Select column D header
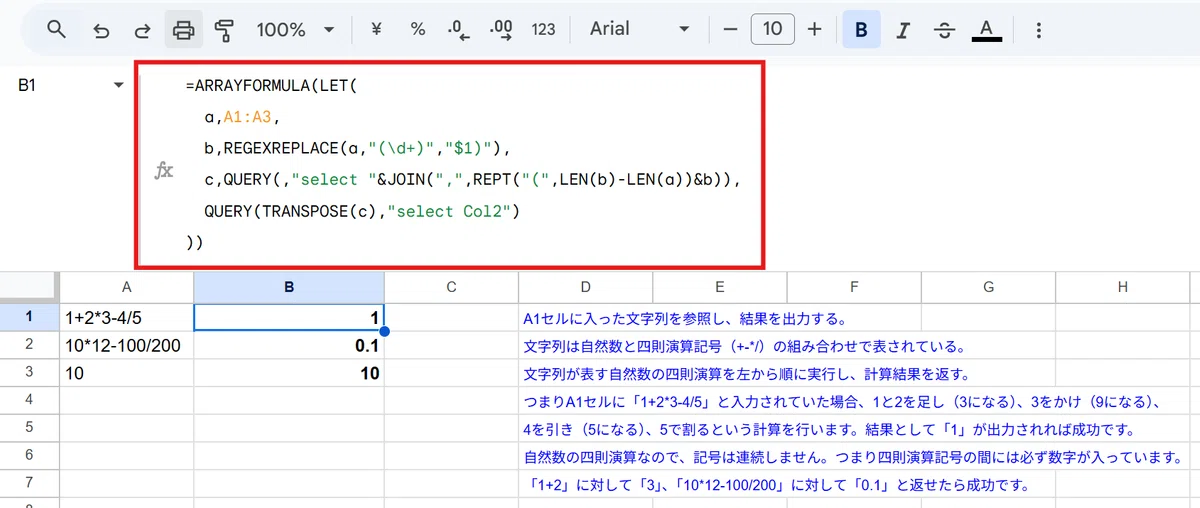 click(x=585, y=287)
